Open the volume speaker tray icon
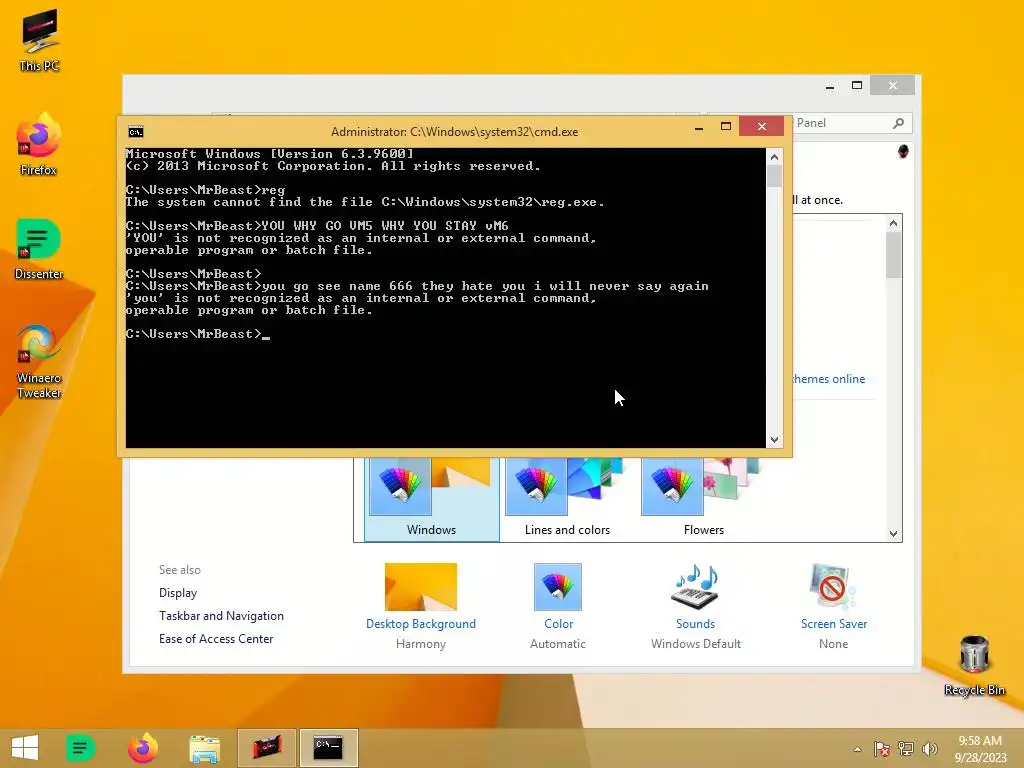 [929, 749]
